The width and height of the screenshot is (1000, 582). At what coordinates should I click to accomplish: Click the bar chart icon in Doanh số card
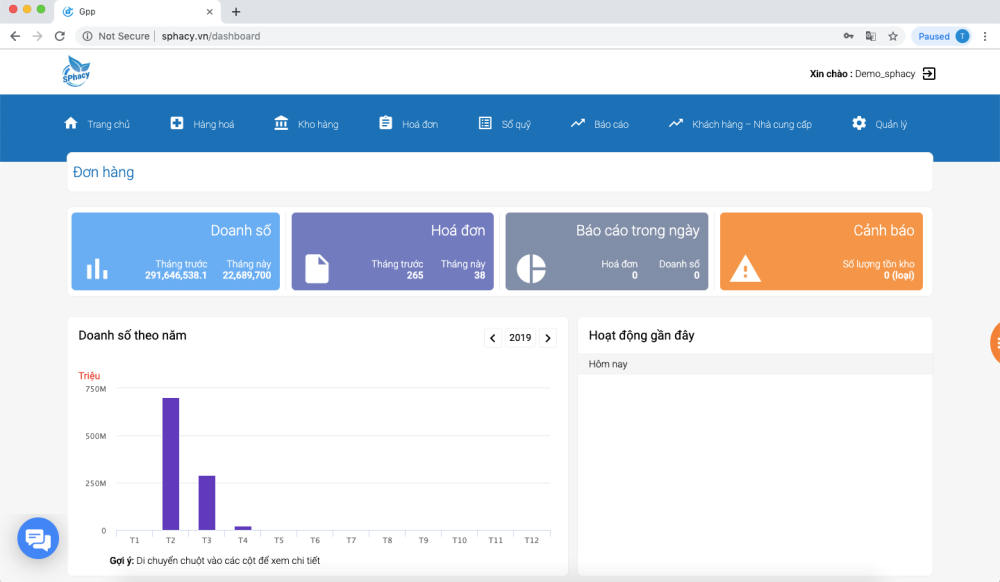coord(97,268)
